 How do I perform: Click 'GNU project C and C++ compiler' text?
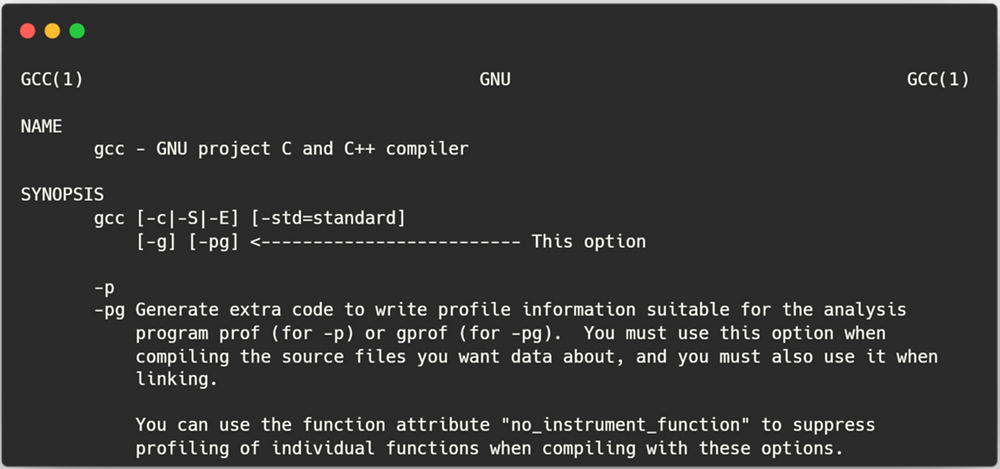tap(312, 149)
